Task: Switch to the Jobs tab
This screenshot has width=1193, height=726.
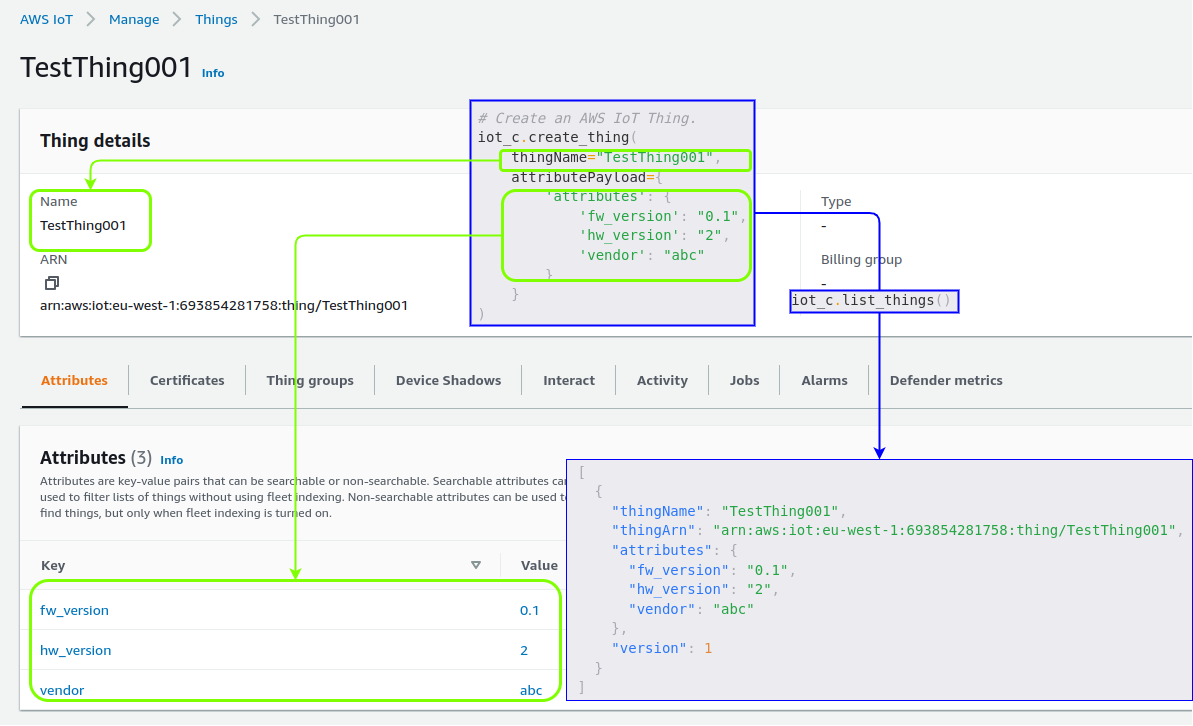Action: pyautogui.click(x=744, y=381)
